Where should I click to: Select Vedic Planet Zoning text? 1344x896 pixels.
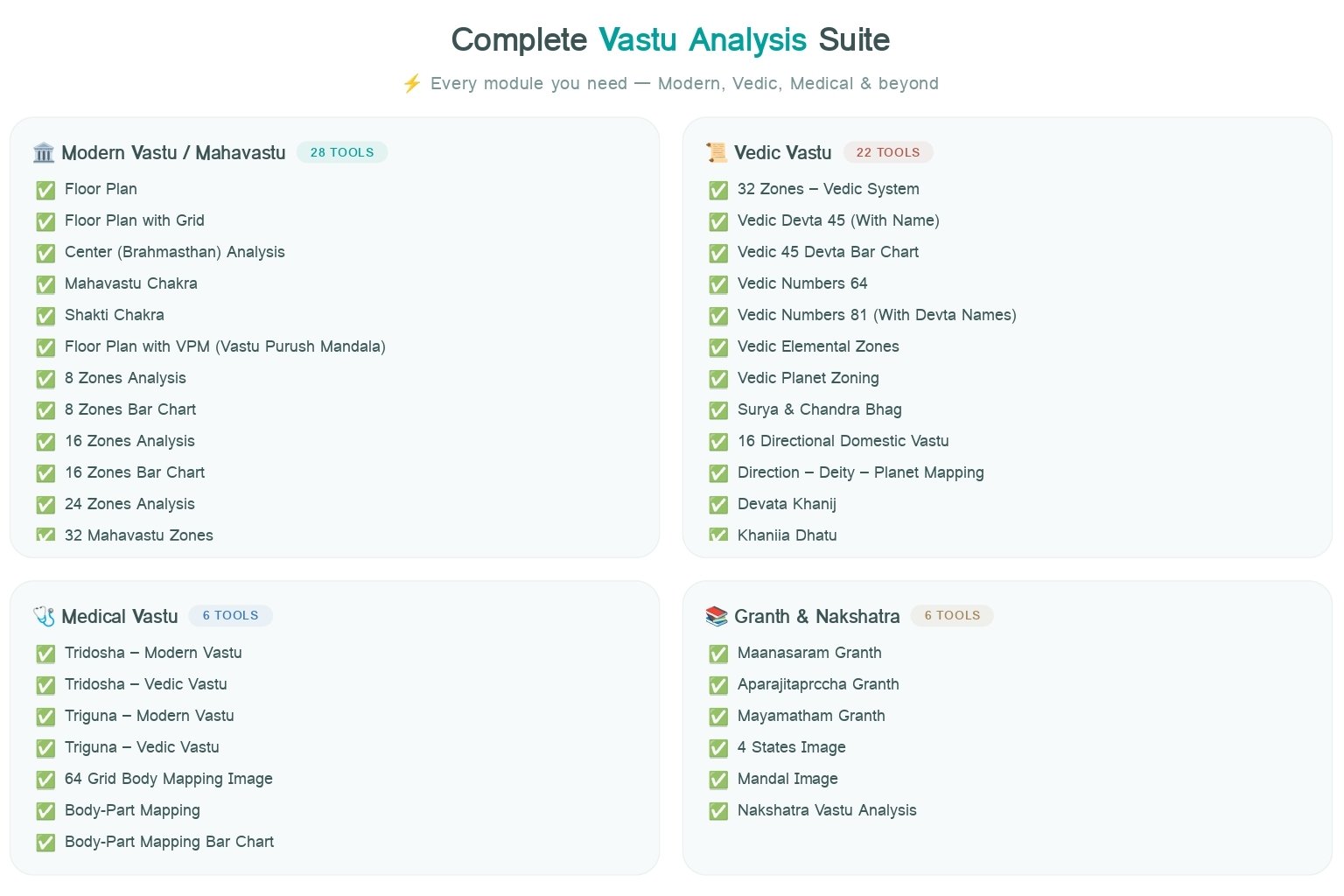click(x=808, y=378)
